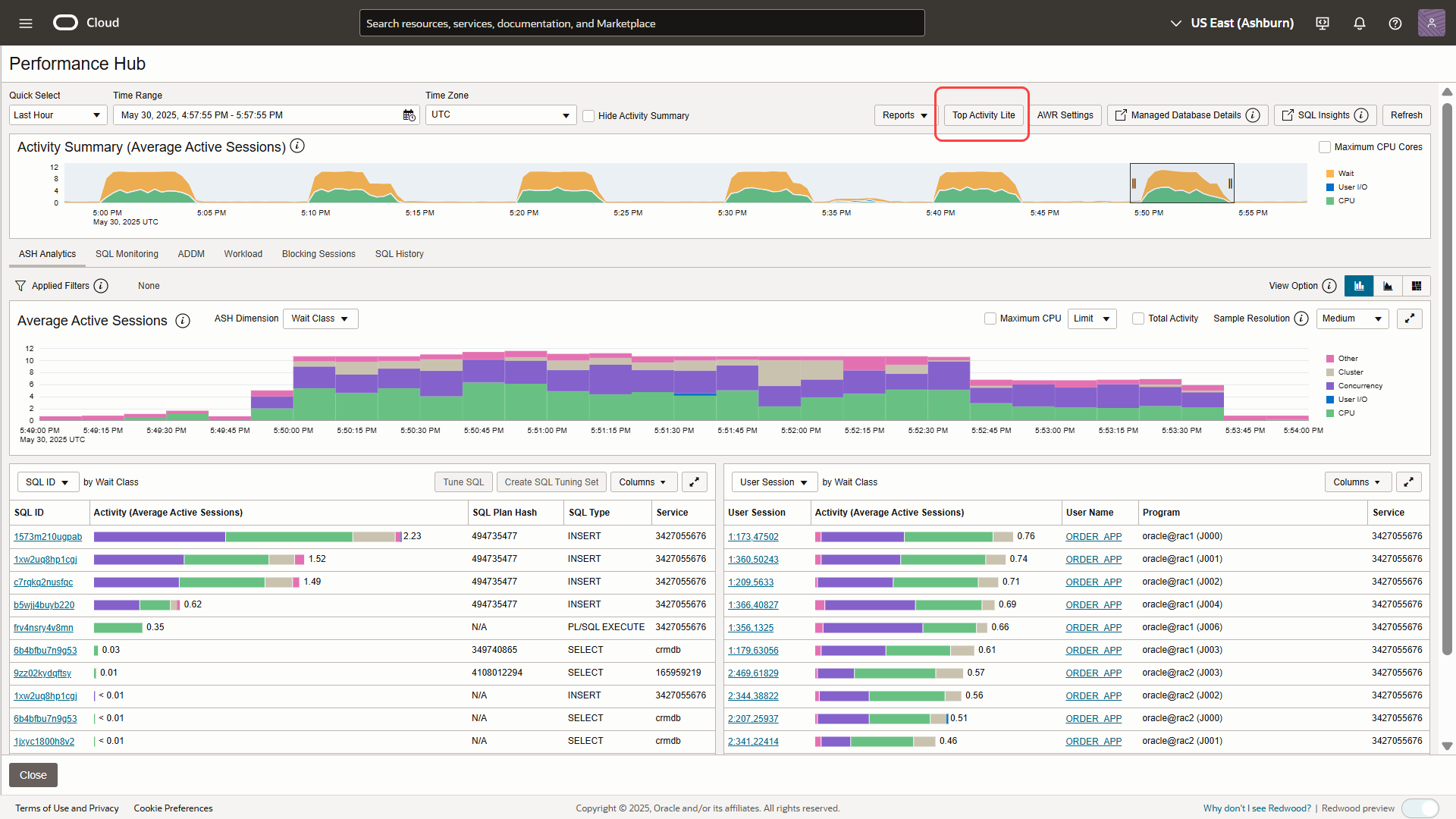Click the calendar icon in Time Range
This screenshot has height=819, width=1456.
pos(409,115)
